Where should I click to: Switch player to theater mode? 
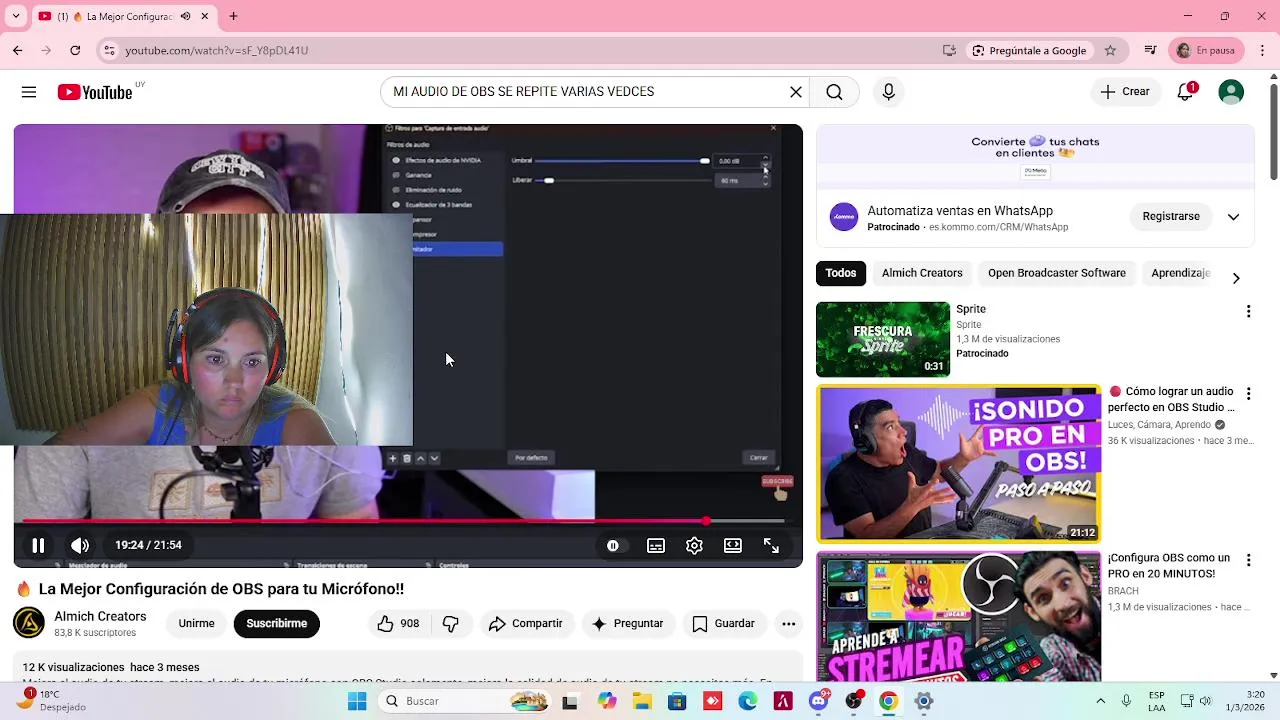click(733, 545)
